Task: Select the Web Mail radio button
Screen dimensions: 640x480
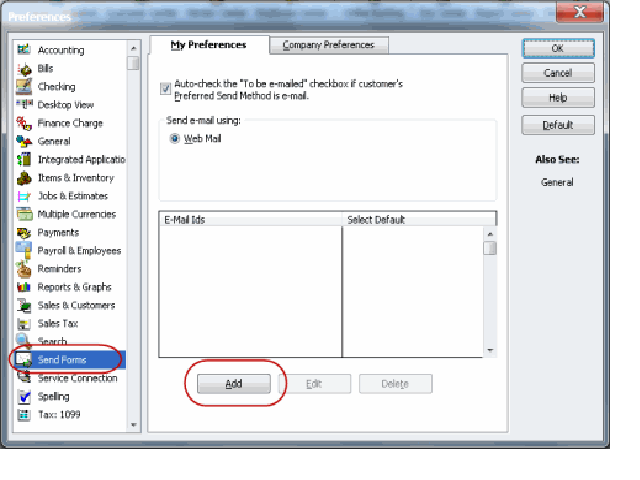Action: [174, 139]
